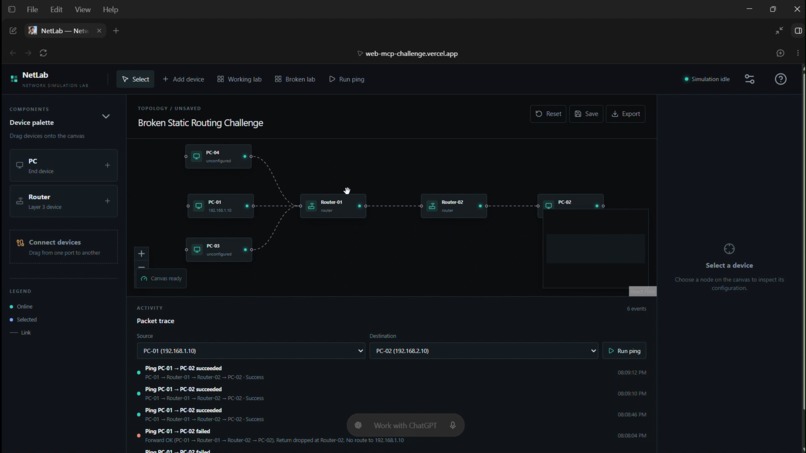Click the PC-04 monitor icon

pos(196,156)
